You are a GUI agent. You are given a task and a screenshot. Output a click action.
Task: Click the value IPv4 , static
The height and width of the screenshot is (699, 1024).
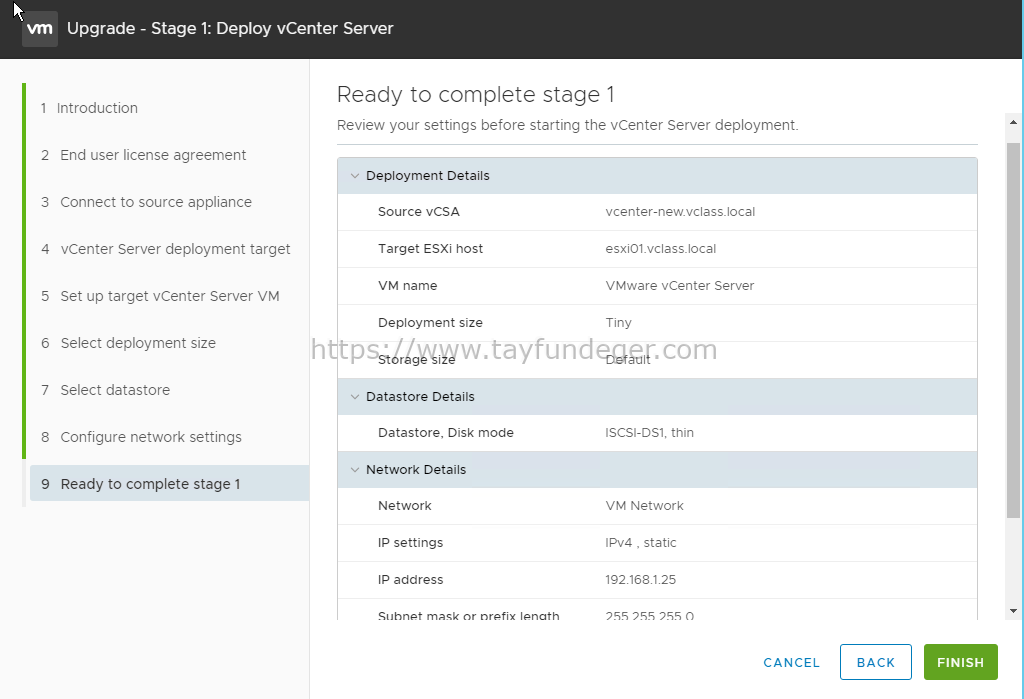641,543
